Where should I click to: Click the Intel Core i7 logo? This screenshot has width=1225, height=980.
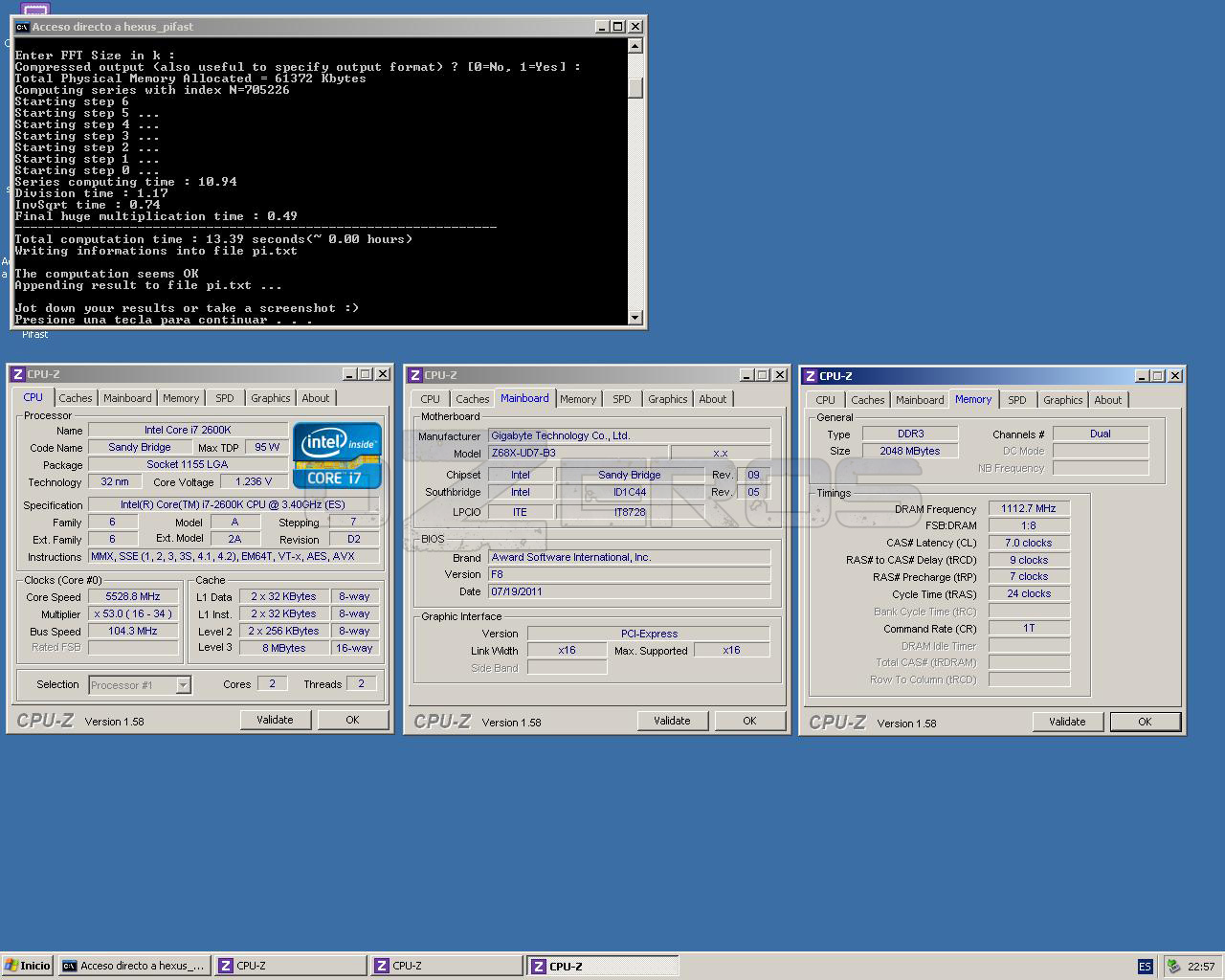click(337, 455)
